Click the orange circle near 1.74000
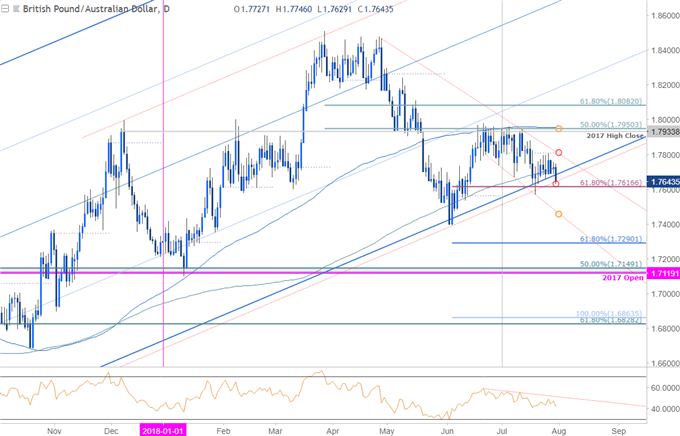680x436 pixels. point(559,214)
